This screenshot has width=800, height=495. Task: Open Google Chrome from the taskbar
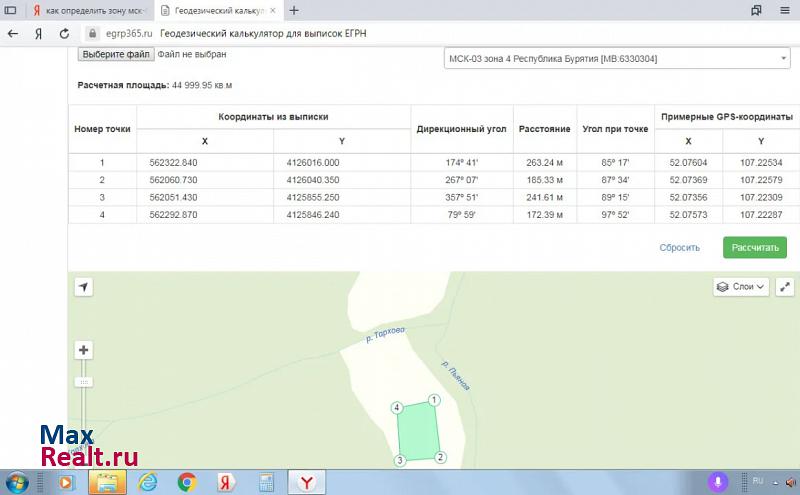(187, 482)
